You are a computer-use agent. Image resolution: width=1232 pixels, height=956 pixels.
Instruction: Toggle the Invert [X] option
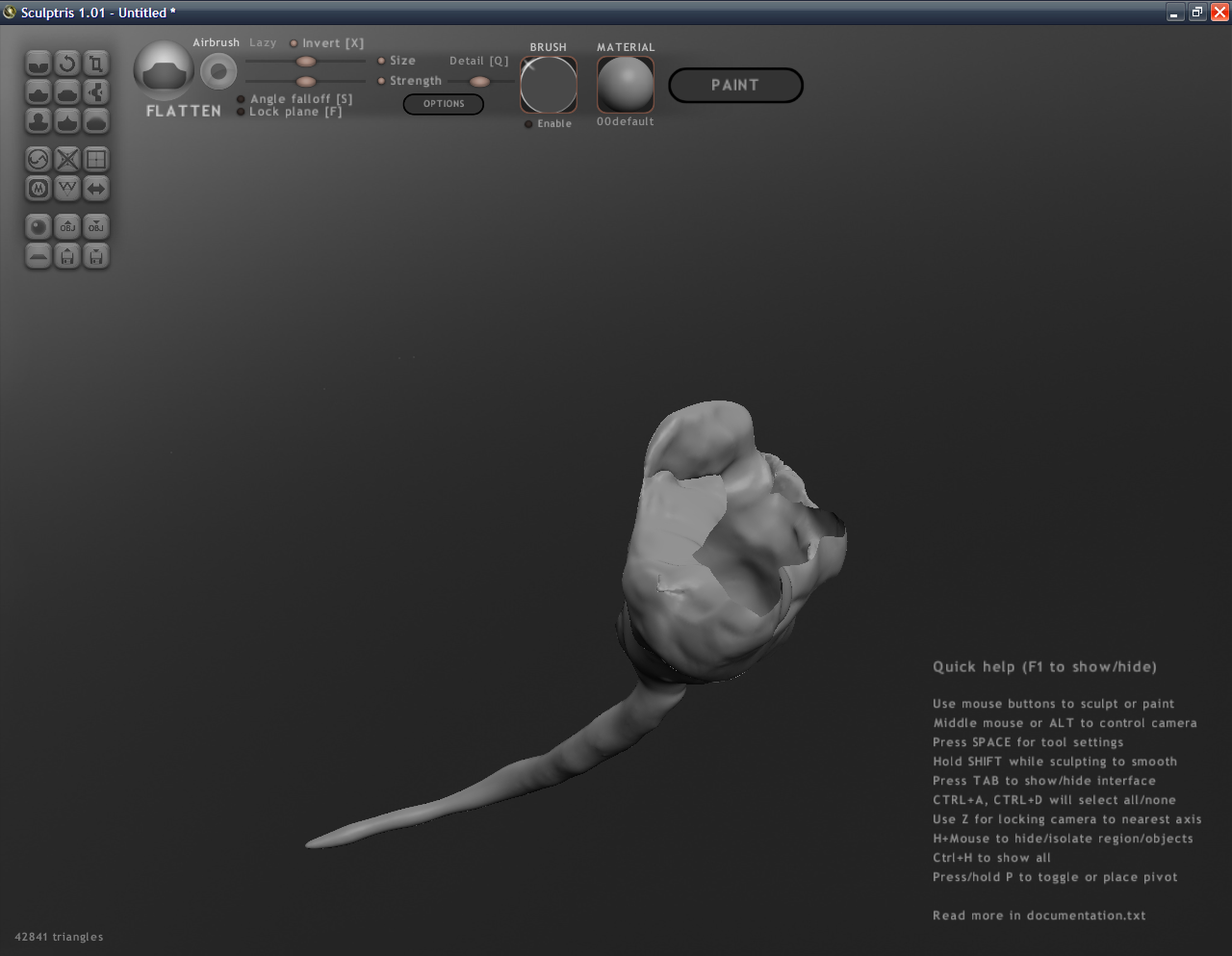click(x=295, y=43)
